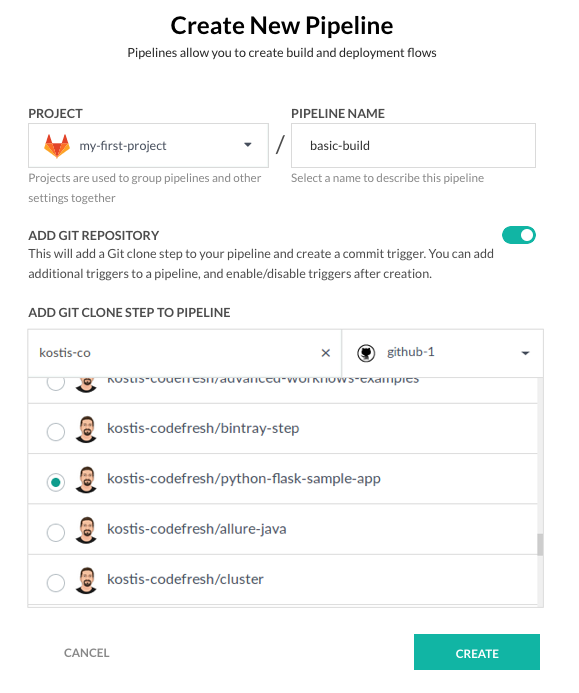The image size is (579, 693).
Task: Click avatar next to bintray-step repository
Action: point(86,429)
